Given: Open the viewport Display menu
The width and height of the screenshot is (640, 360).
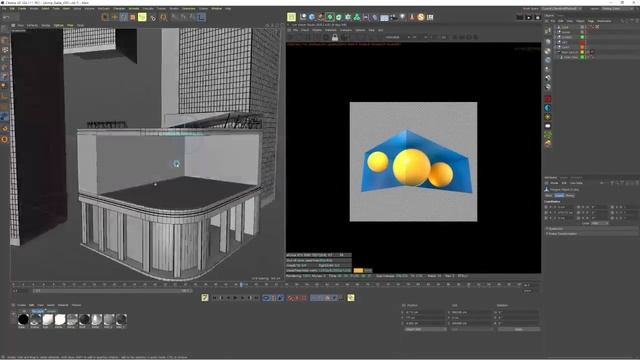Looking at the screenshot, I should tap(46, 25).
